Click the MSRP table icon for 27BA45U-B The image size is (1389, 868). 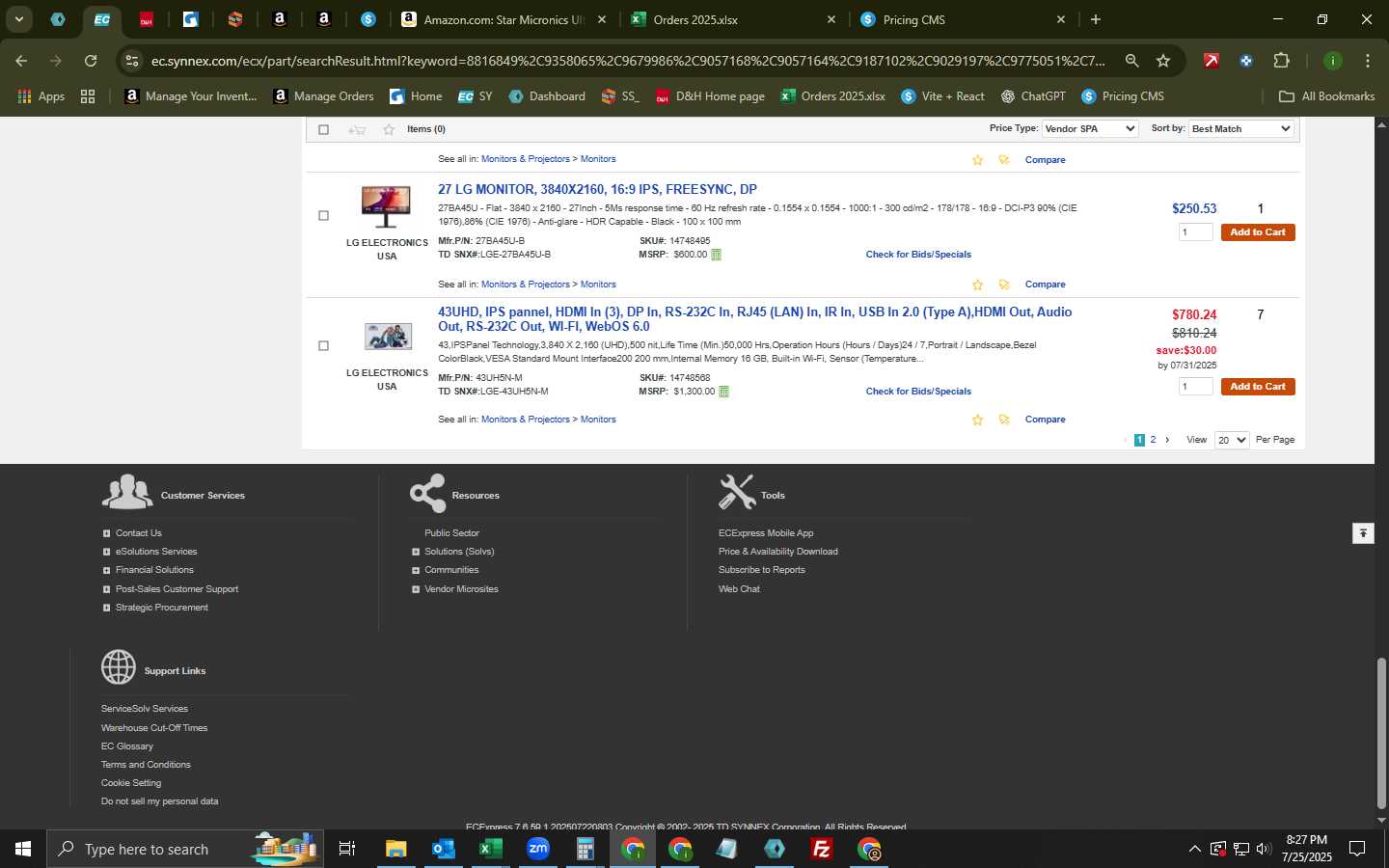click(716, 255)
